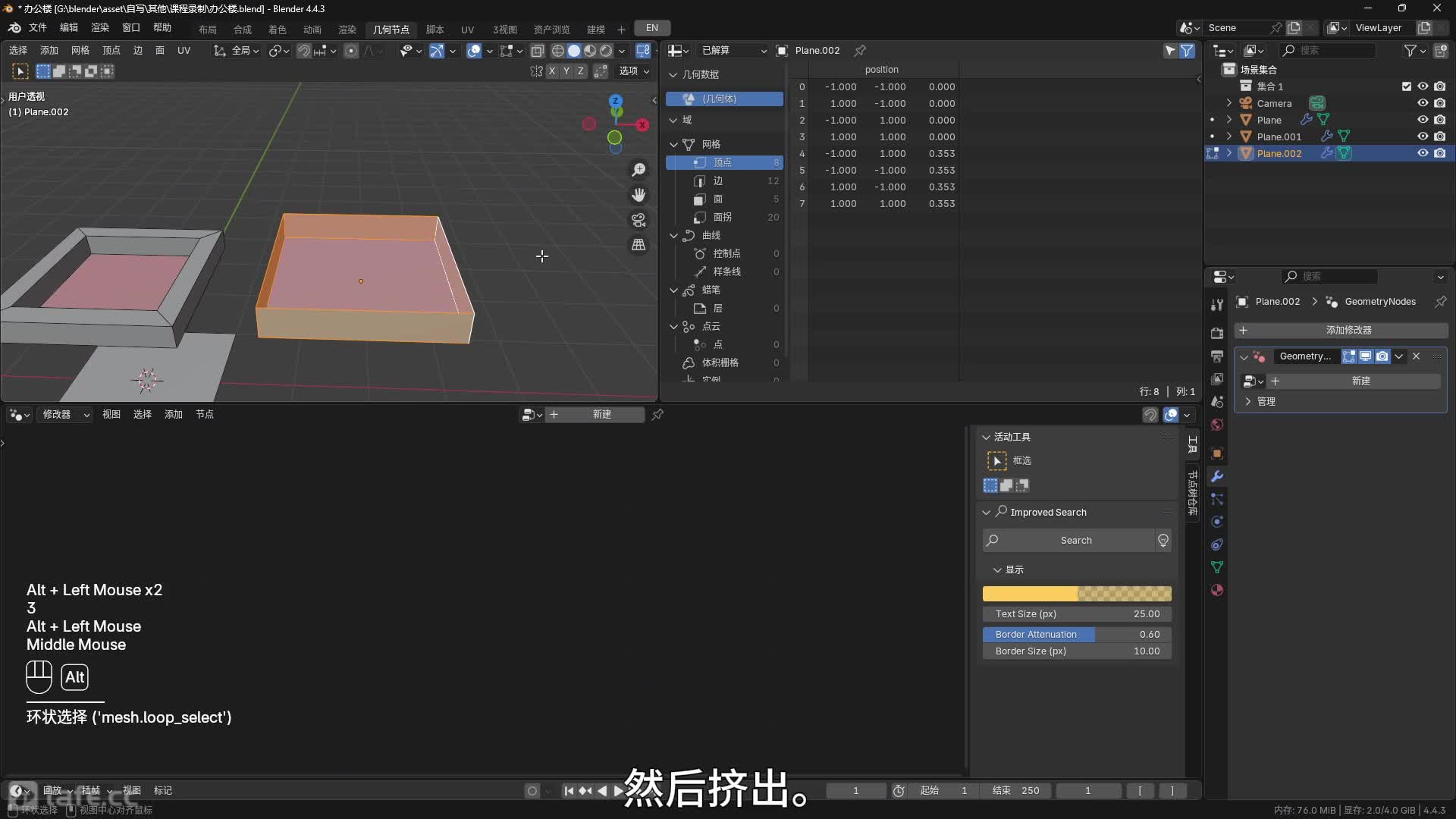Switch to the 几何节点 workspace tab
The image size is (1456, 819).
pyautogui.click(x=391, y=30)
